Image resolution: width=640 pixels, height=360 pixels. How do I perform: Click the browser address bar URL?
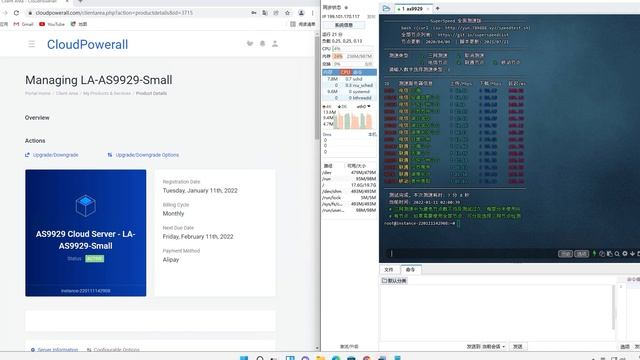click(114, 13)
